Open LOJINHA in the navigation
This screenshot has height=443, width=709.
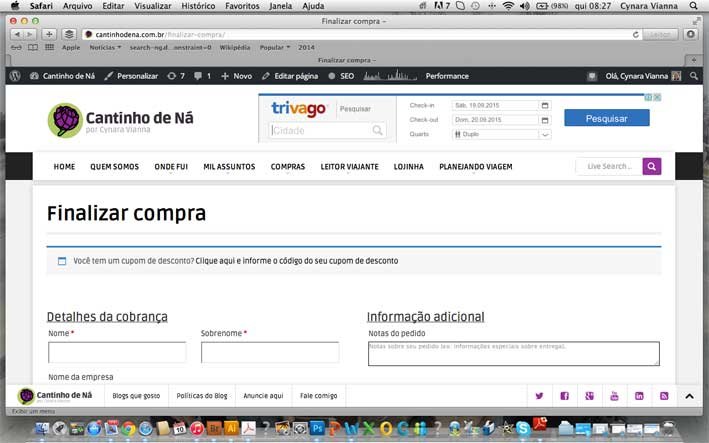click(x=409, y=167)
